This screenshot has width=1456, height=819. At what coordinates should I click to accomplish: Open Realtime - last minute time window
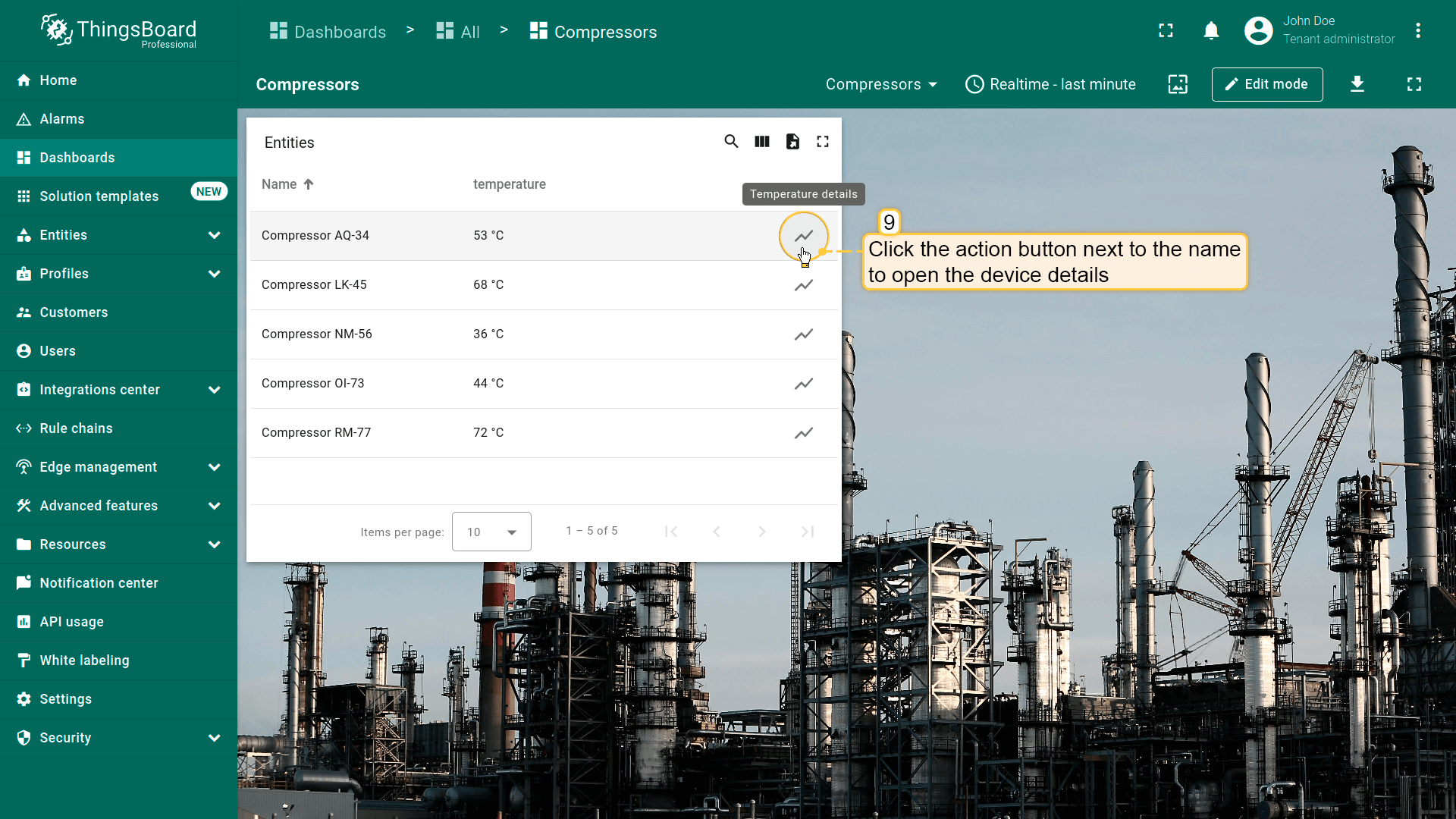[x=1050, y=84]
